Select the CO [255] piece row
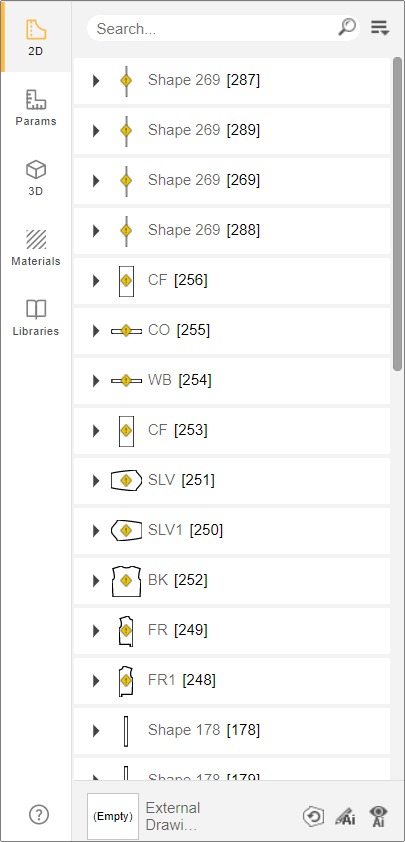The width and height of the screenshot is (405, 842). pos(232,331)
